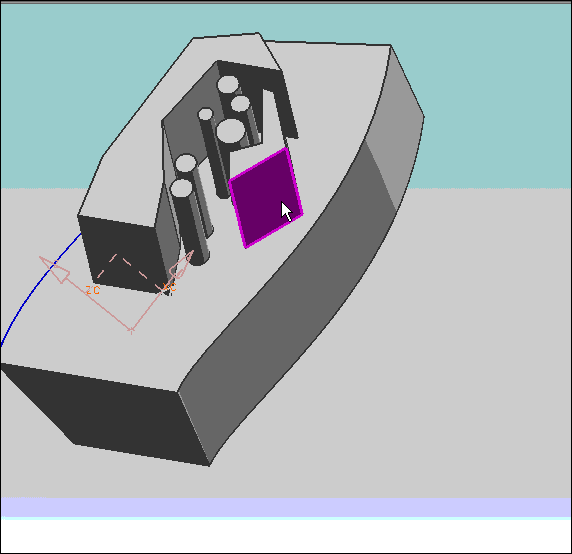Click the WCS origin point
The width and height of the screenshot is (572, 554).
click(131, 330)
